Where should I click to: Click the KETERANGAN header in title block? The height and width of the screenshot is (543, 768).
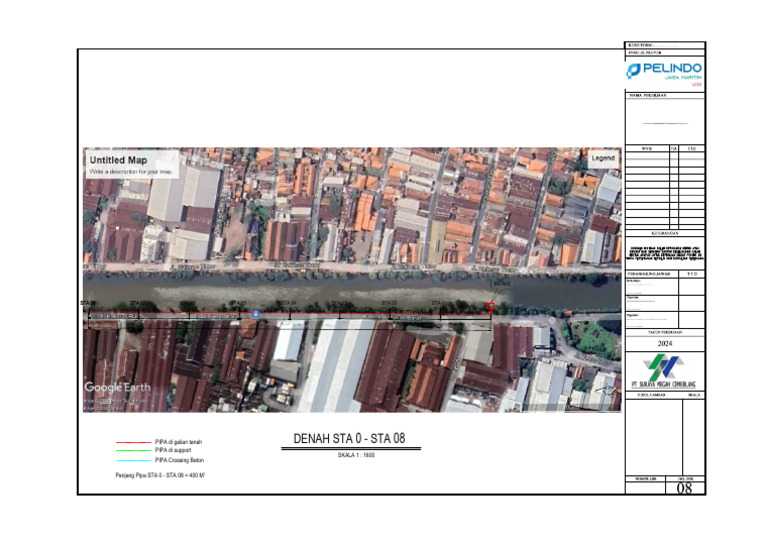[x=664, y=232]
